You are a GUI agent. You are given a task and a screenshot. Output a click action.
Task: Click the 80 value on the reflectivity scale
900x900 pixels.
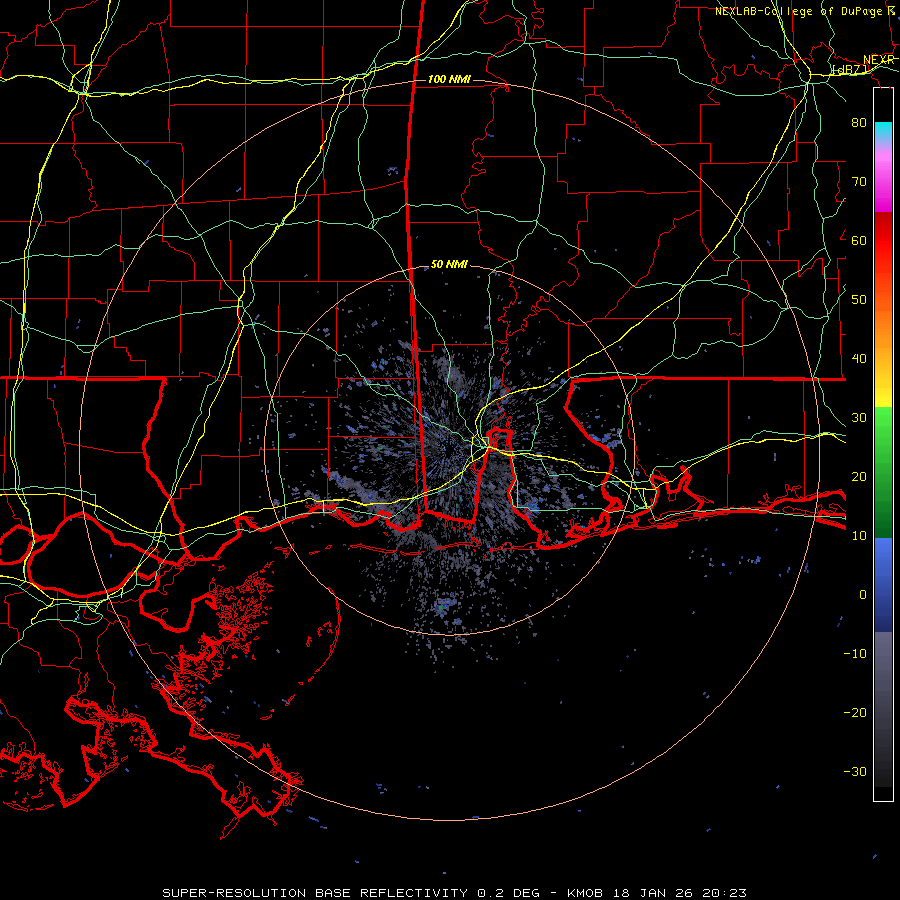pos(859,122)
